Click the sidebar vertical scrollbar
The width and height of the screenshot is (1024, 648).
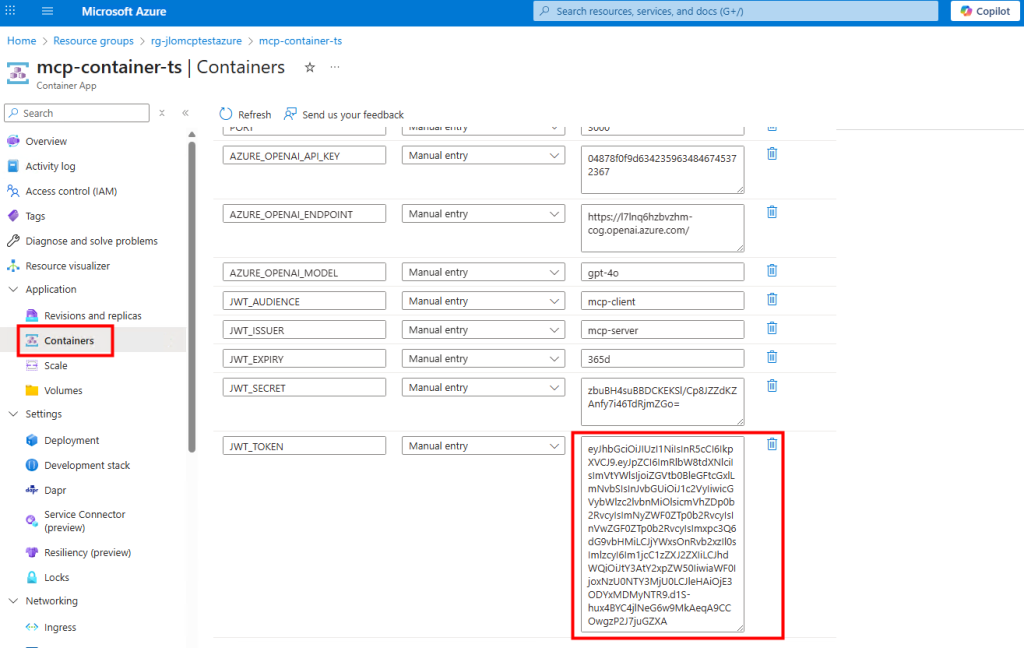tap(191, 297)
